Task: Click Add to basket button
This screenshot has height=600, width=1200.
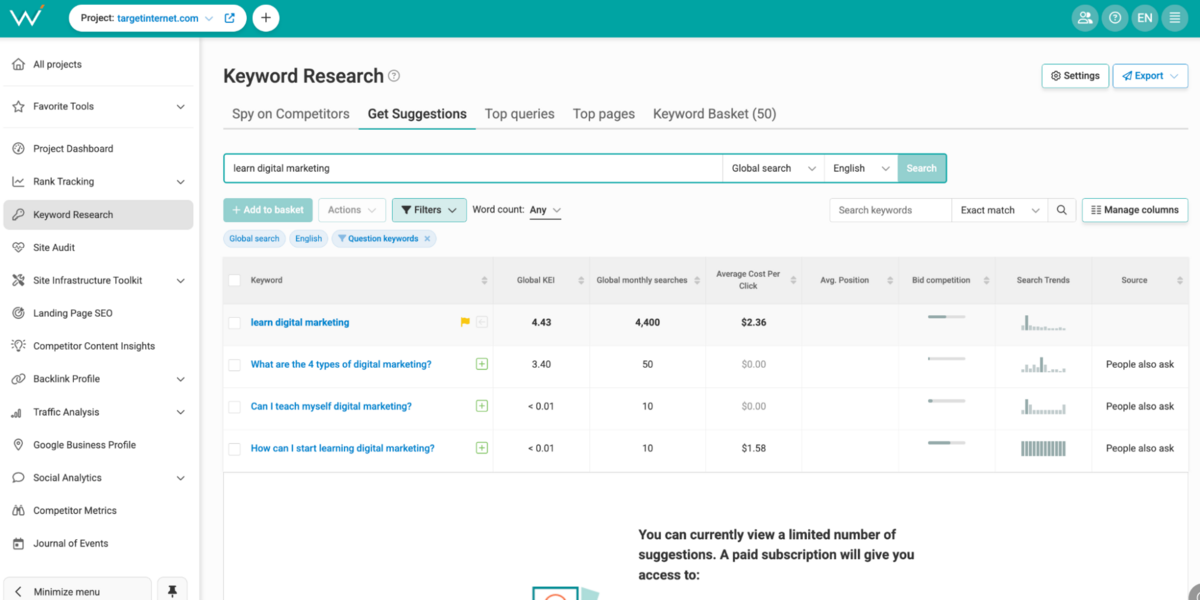Action: click(268, 210)
